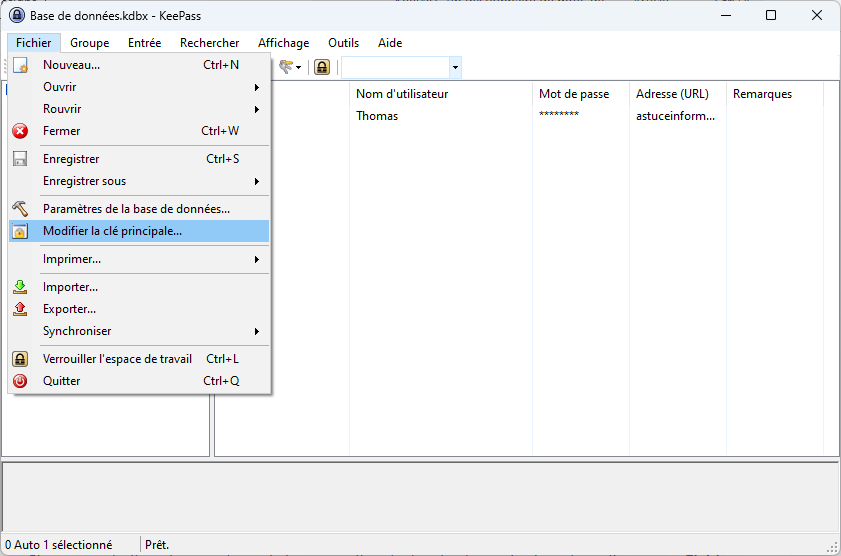Click the Modifier la clé principale icon
841x556 pixels.
pyautogui.click(x=20, y=231)
